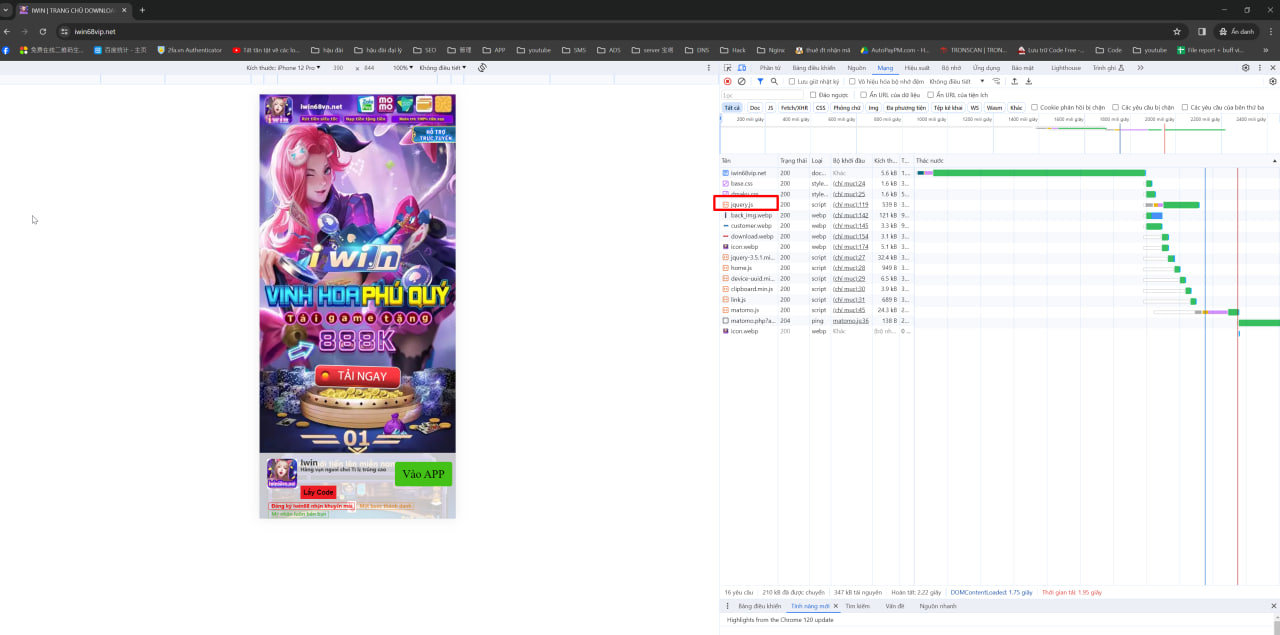The image size is (1280, 635).
Task: Switch drawer to Tìm kiếm tab
Action: pos(857,606)
